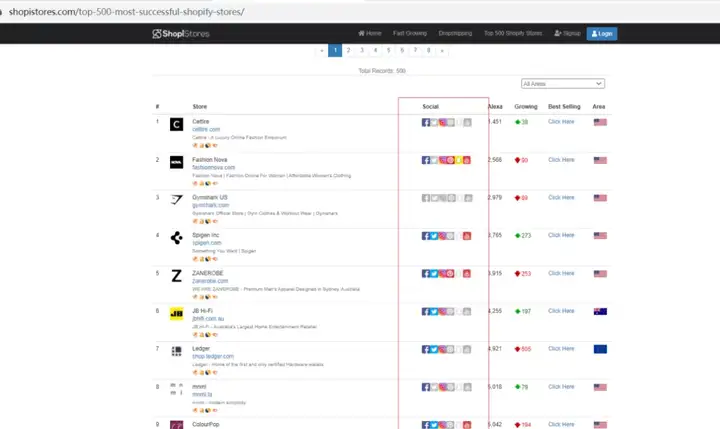Open ZANEROBE's YouTube icon

467,273
